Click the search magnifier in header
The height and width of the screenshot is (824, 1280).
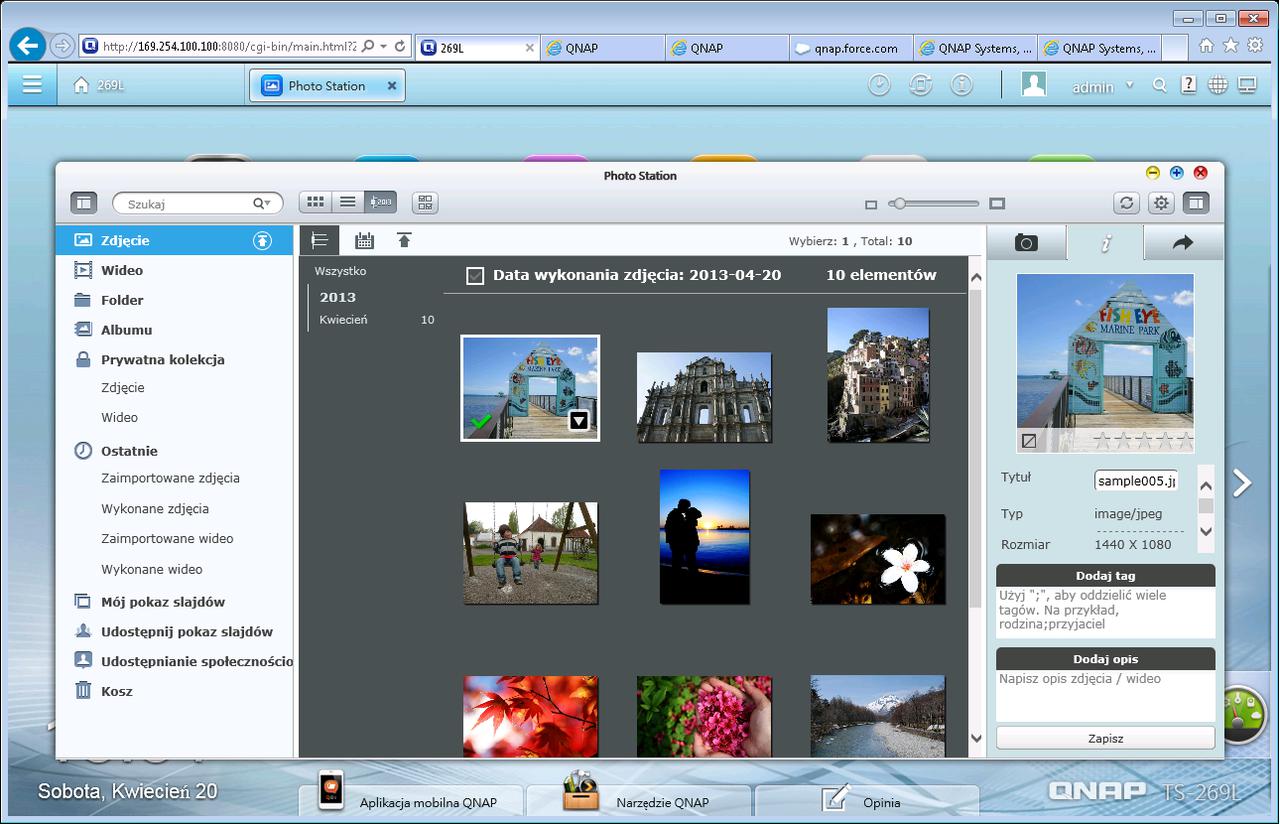point(1160,86)
